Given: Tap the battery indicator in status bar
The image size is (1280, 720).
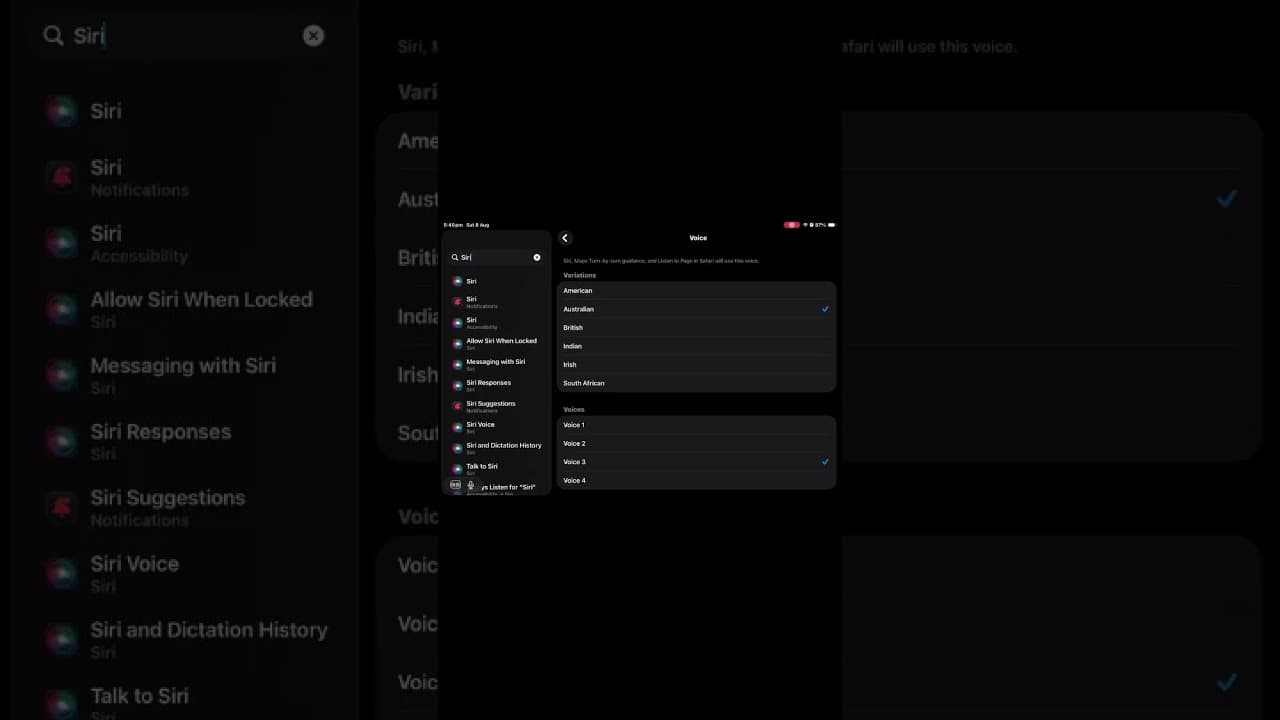Looking at the screenshot, I should click(831, 225).
